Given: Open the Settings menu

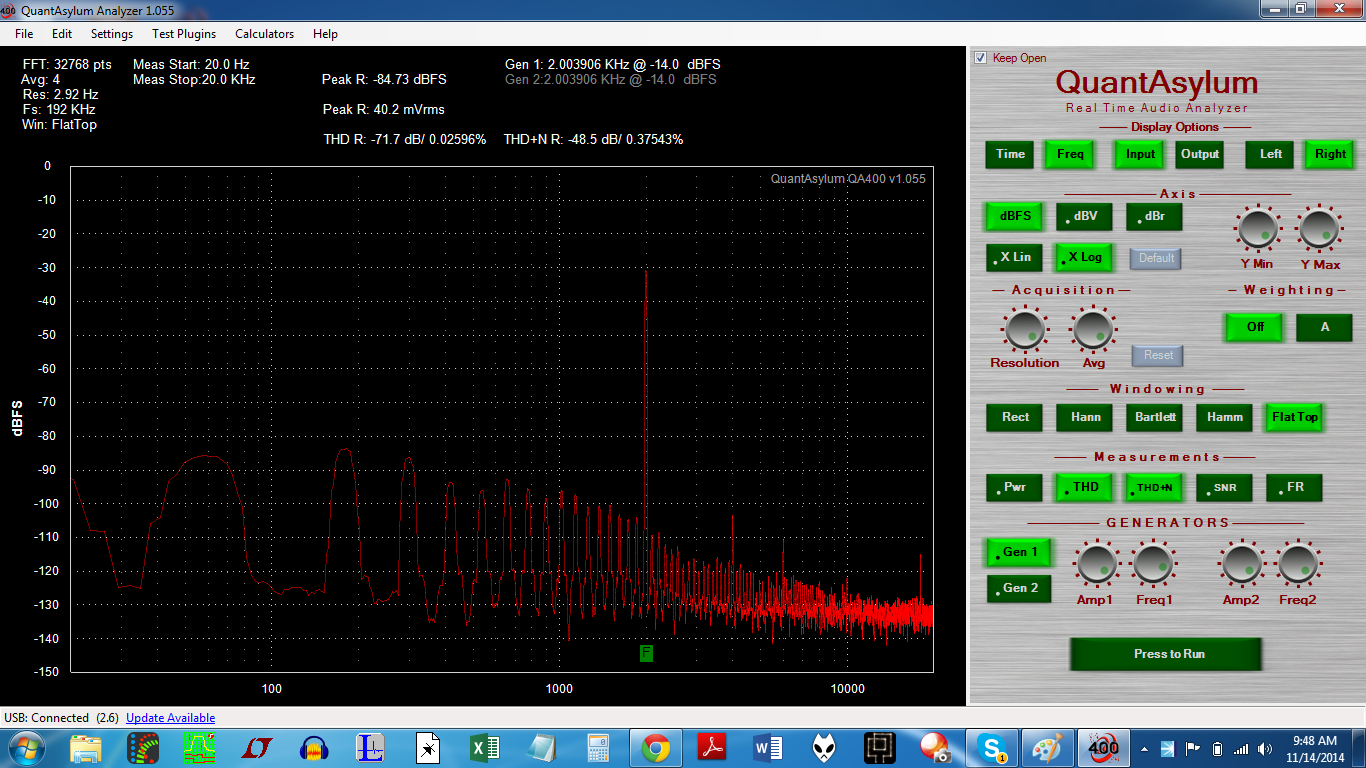Looking at the screenshot, I should pos(112,34).
